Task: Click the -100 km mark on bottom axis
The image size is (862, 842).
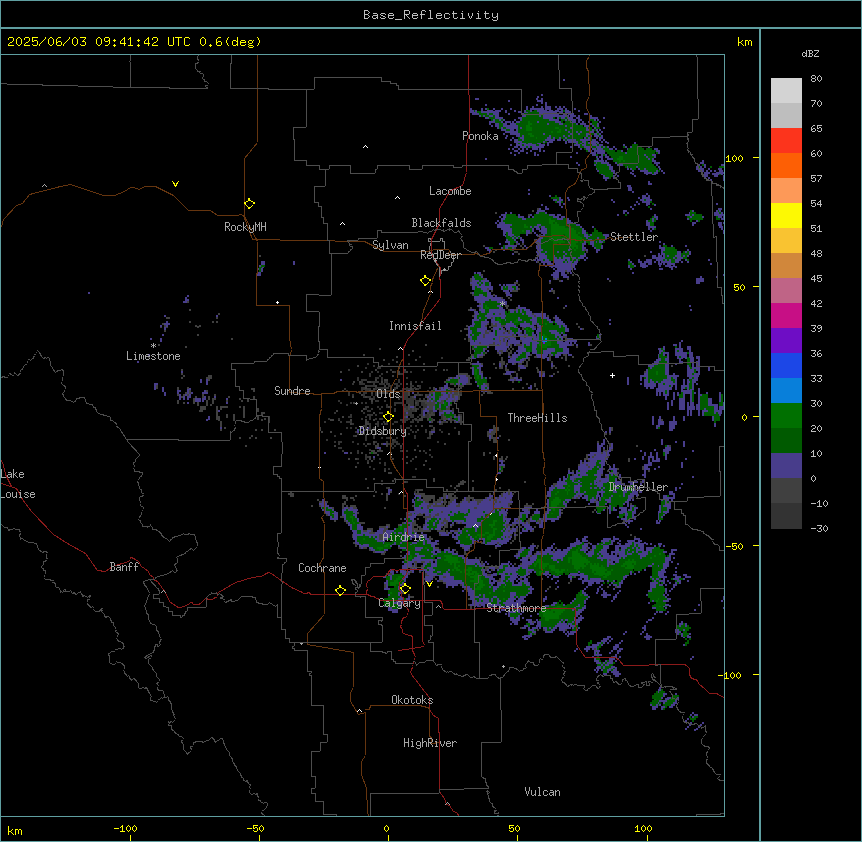Action: pyautogui.click(x=125, y=828)
